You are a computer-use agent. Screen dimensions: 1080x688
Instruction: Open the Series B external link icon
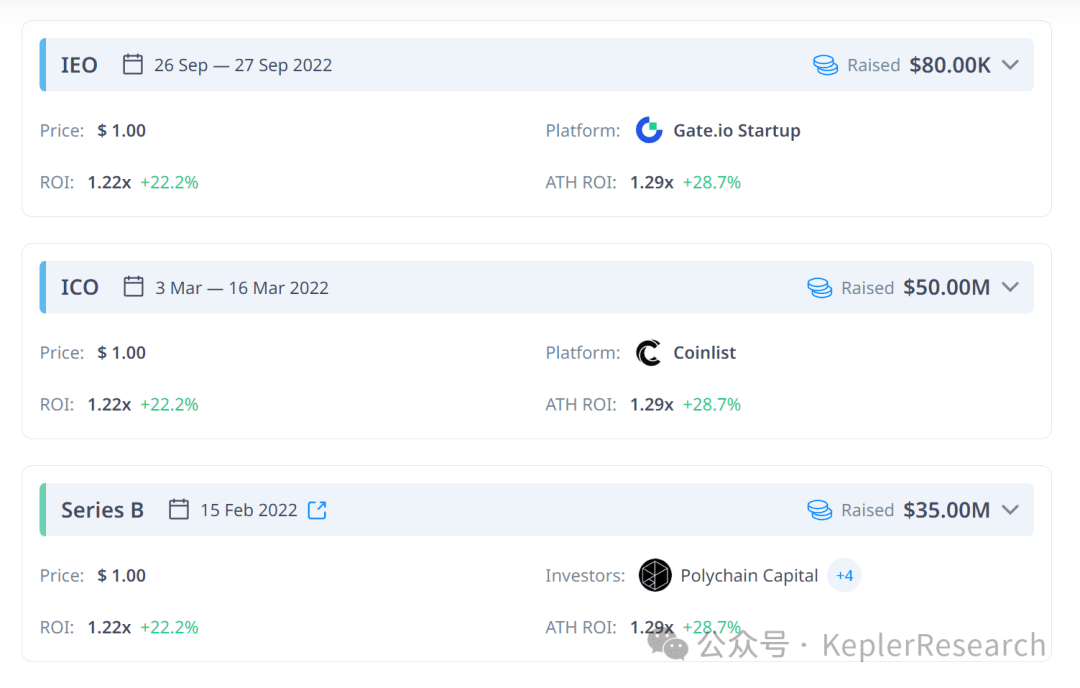pyautogui.click(x=317, y=510)
